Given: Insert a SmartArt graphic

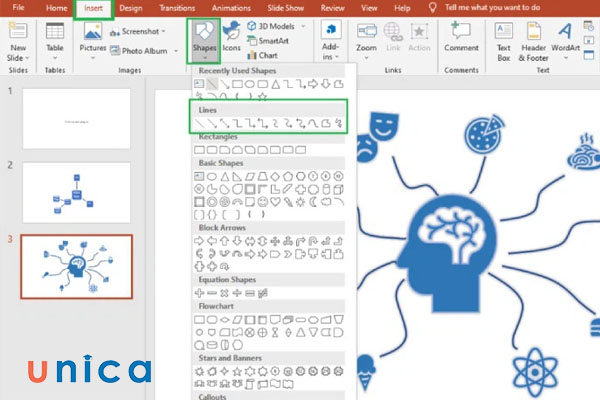Looking at the screenshot, I should [x=268, y=41].
